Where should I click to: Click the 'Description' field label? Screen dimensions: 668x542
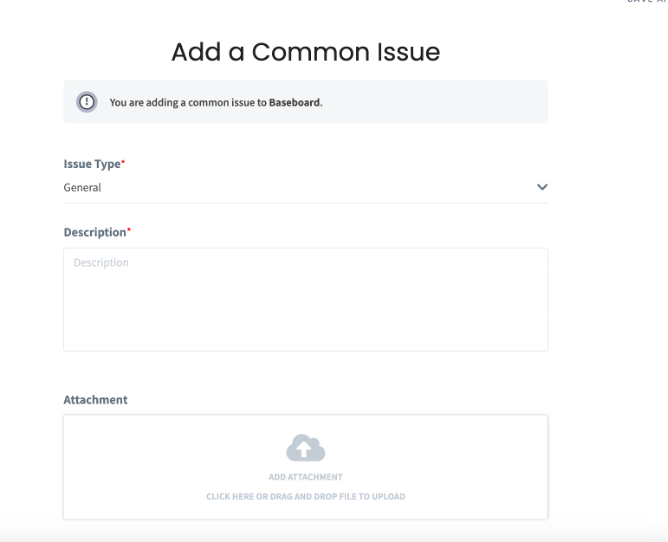[95, 232]
